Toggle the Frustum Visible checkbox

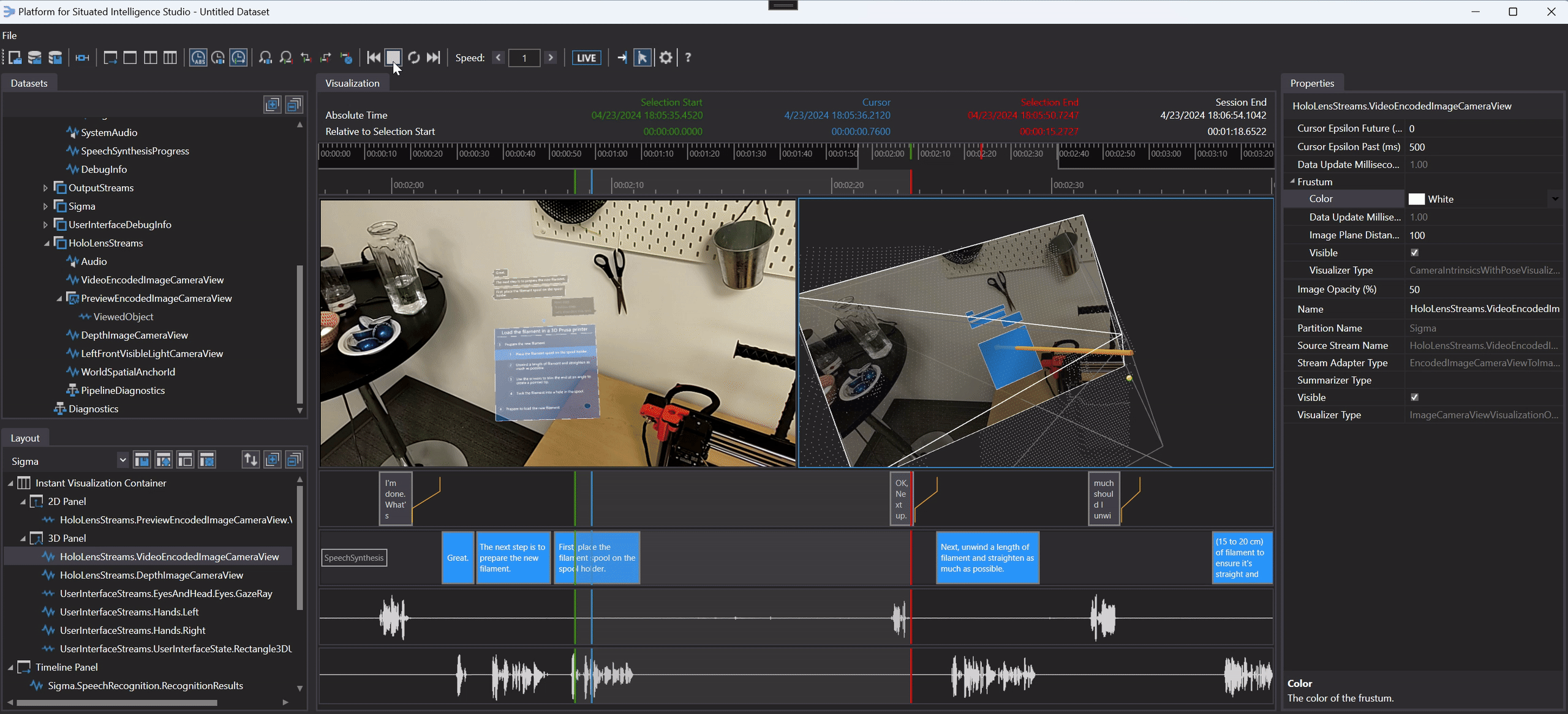[1414, 252]
